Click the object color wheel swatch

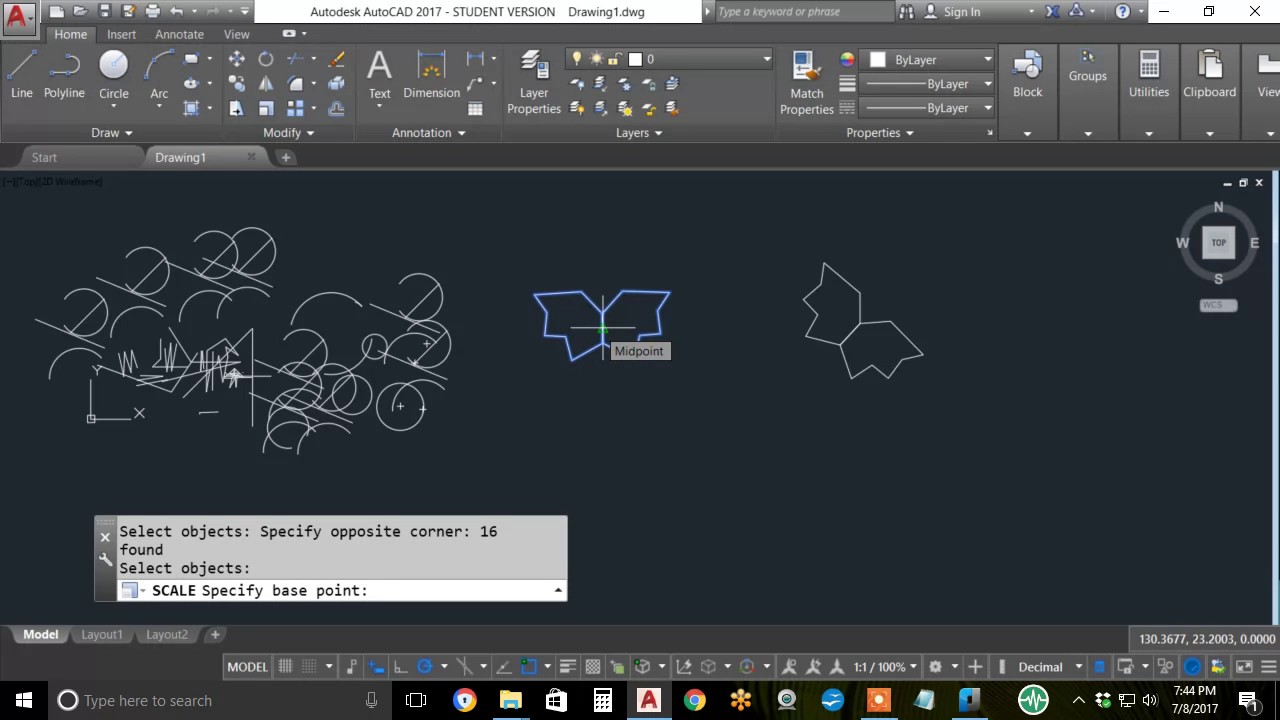[847, 60]
